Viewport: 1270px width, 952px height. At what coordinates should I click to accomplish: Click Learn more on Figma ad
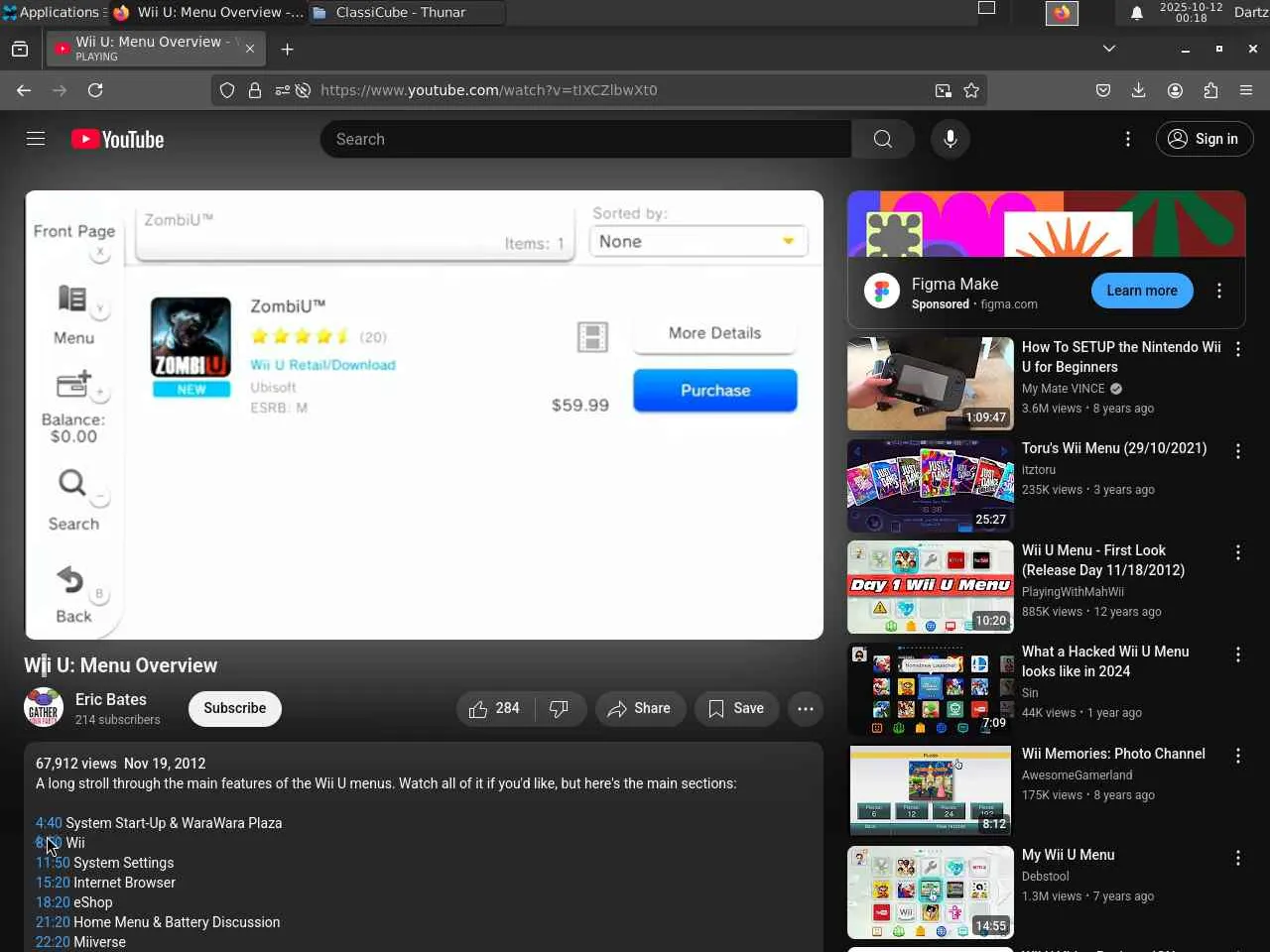1142,291
